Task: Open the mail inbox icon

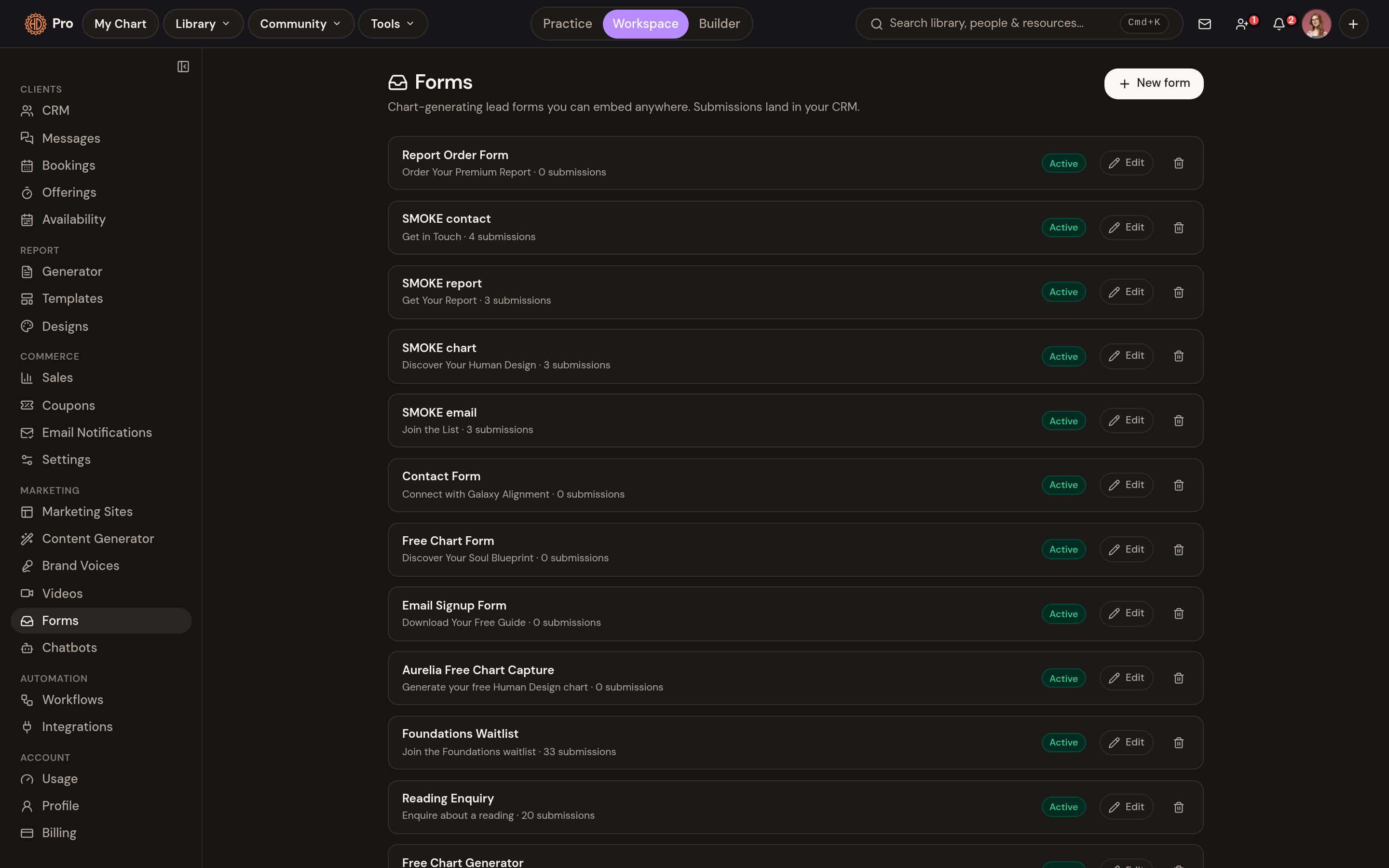Action: click(x=1205, y=24)
